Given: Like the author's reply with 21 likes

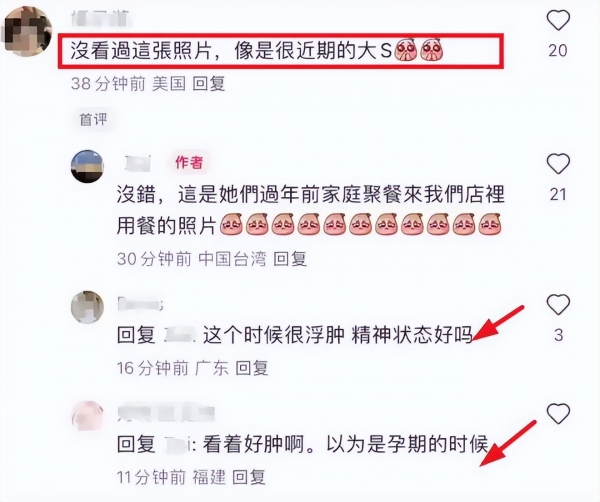Looking at the screenshot, I should [x=558, y=164].
